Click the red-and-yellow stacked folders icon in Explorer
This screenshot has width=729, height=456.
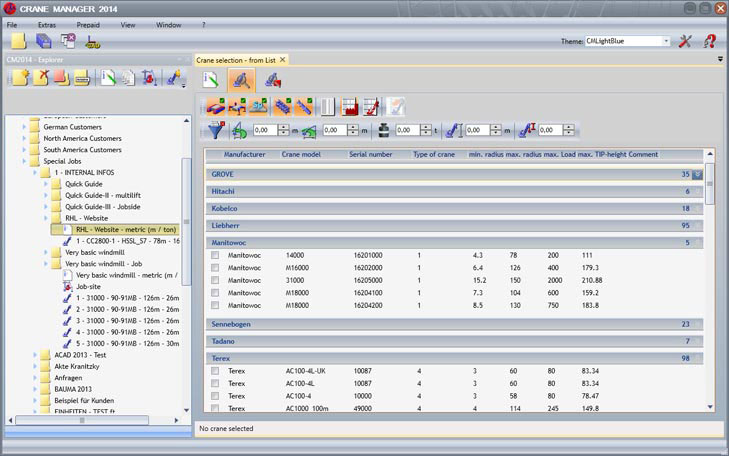coord(61,78)
